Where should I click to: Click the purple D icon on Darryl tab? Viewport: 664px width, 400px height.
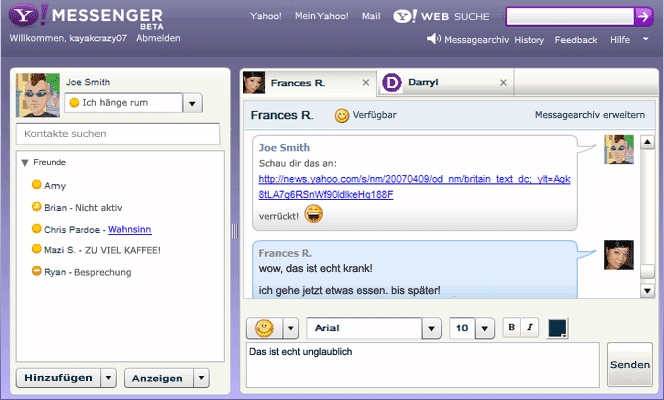[x=392, y=83]
